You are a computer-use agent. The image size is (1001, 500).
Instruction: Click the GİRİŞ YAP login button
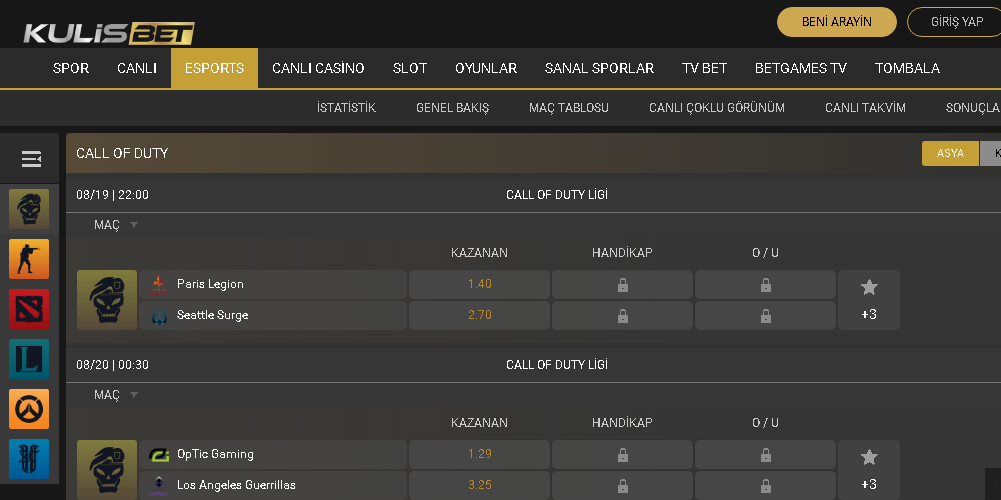click(956, 22)
